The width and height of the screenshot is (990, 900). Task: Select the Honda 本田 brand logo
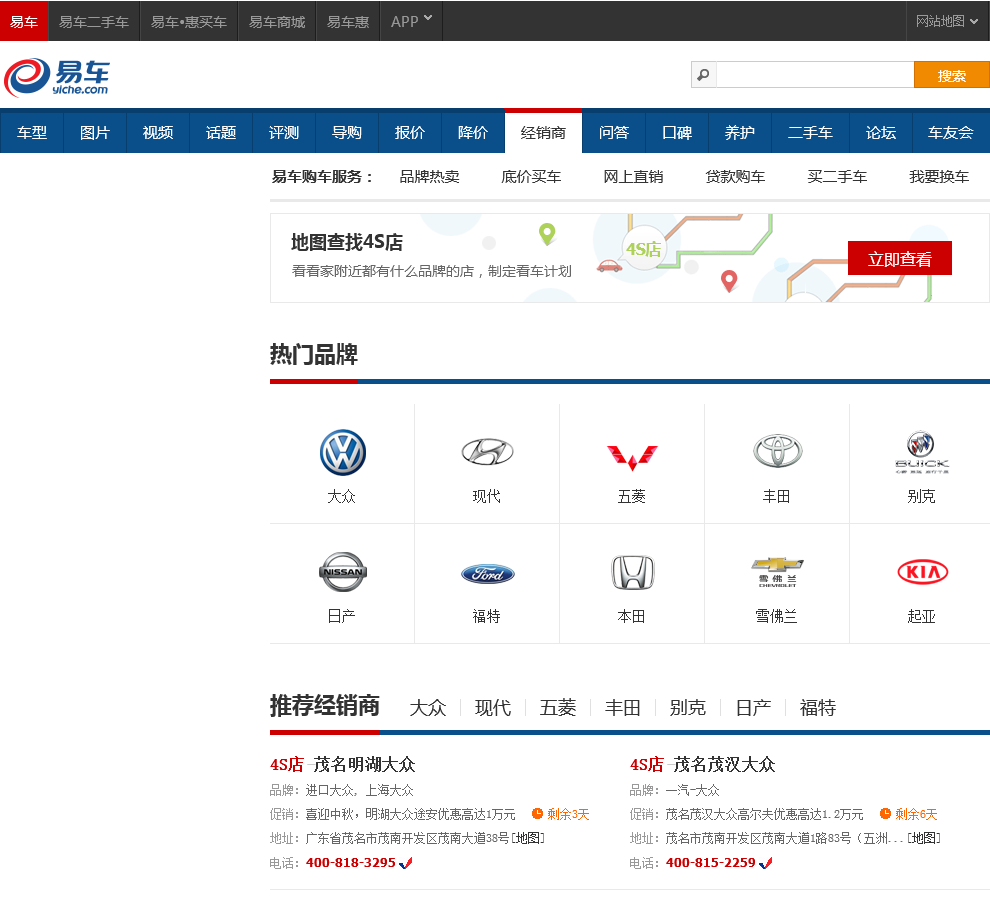(633, 572)
